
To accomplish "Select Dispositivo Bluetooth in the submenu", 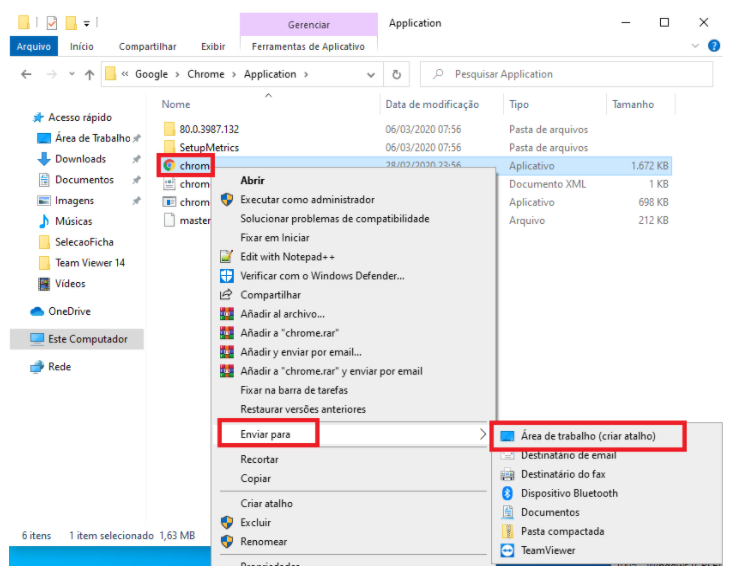I will point(569,493).
